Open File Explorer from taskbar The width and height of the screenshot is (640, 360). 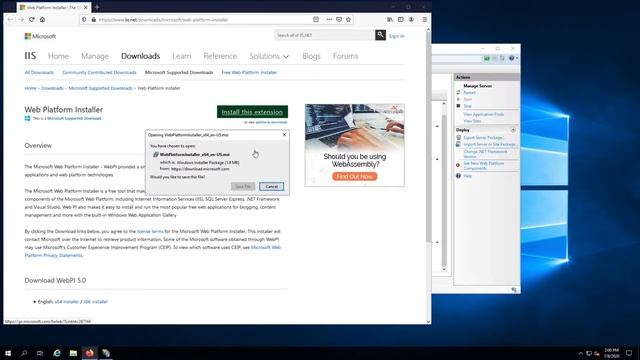73,353
